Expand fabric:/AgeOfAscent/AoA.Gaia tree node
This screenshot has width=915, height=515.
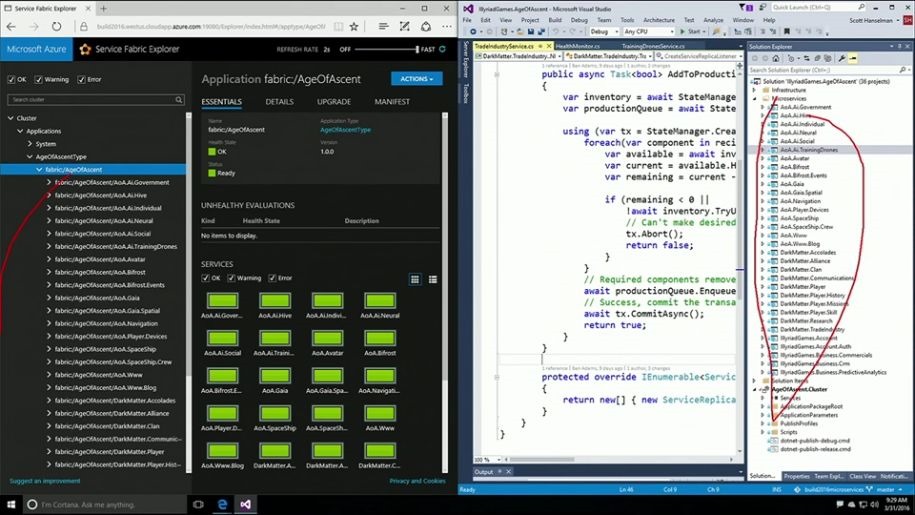coord(50,298)
